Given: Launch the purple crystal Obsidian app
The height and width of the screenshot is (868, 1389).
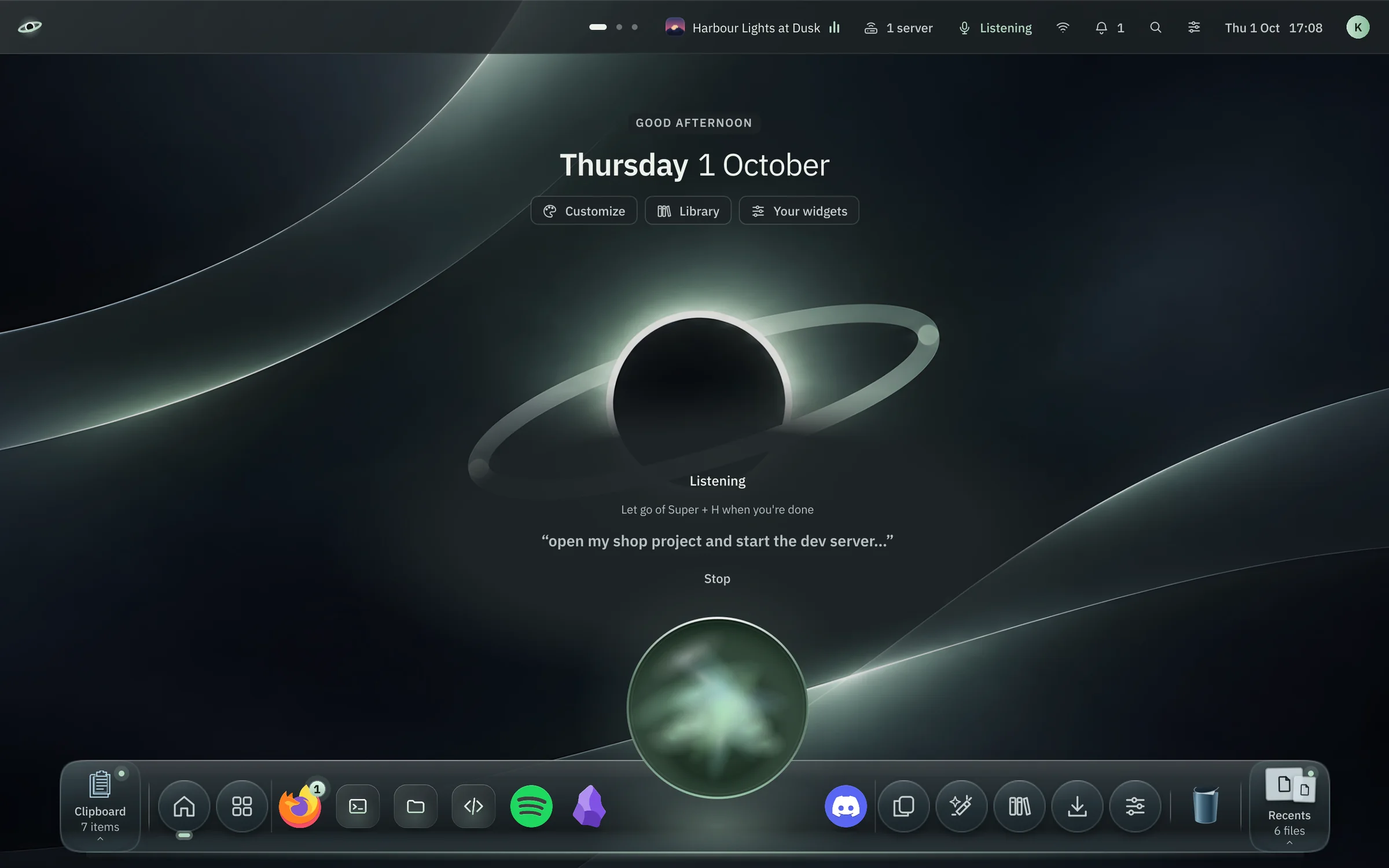Looking at the screenshot, I should 589,806.
